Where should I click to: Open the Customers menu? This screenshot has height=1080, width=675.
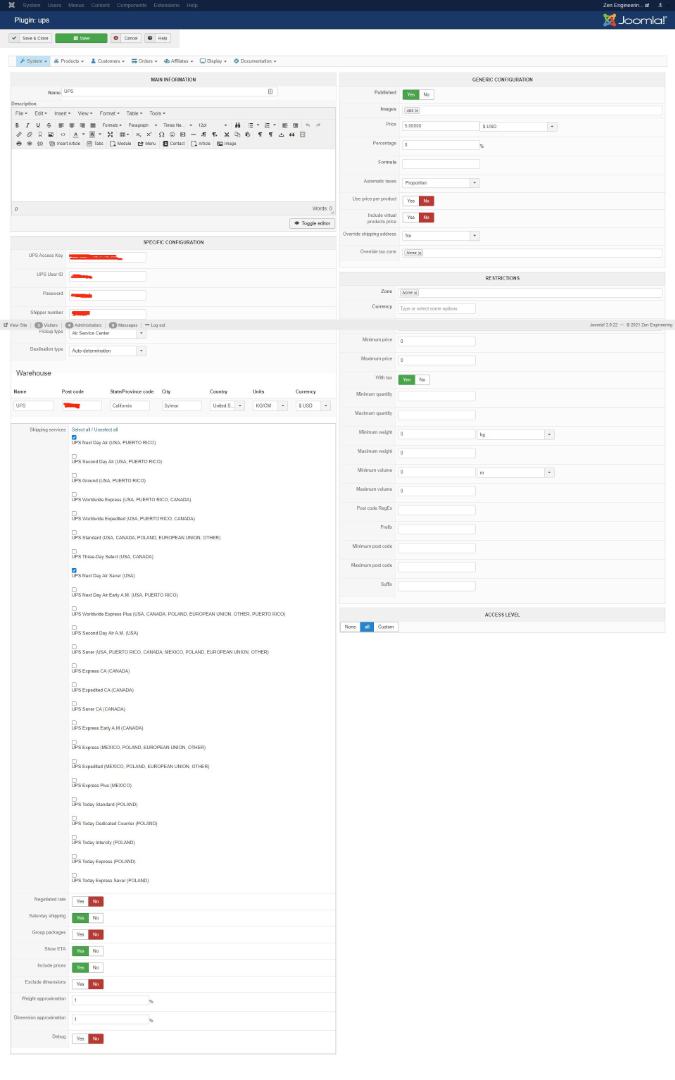pos(108,61)
